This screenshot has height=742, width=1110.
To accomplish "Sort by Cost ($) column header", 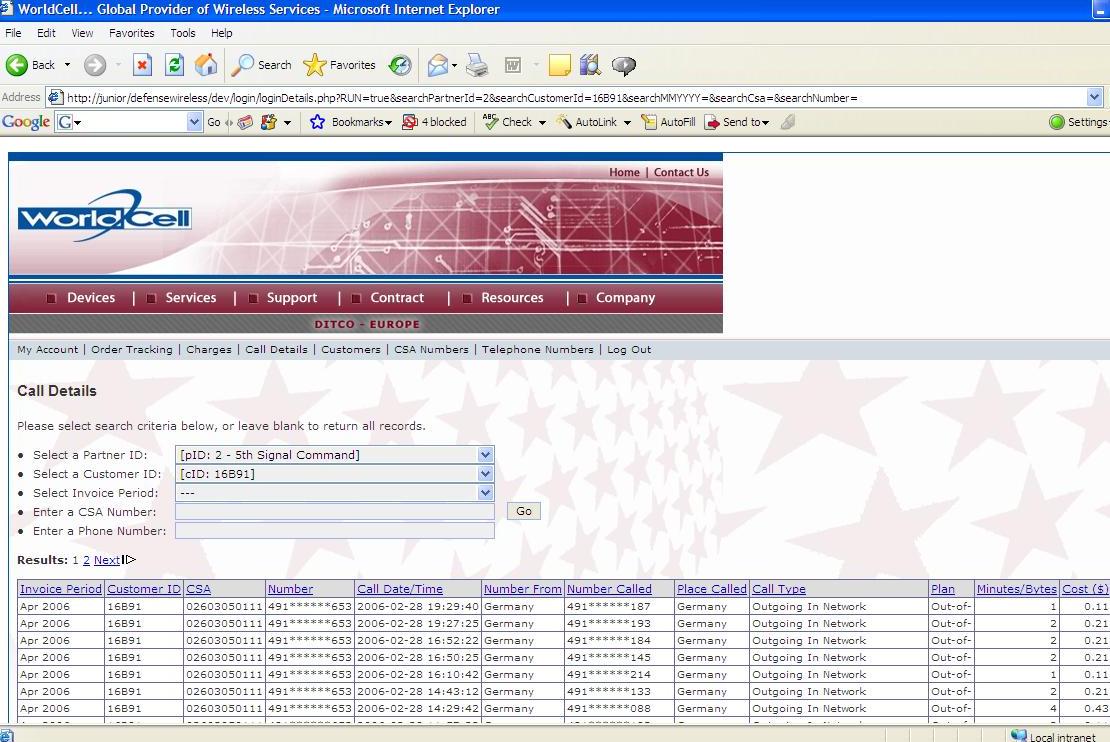I will pyautogui.click(x=1085, y=588).
